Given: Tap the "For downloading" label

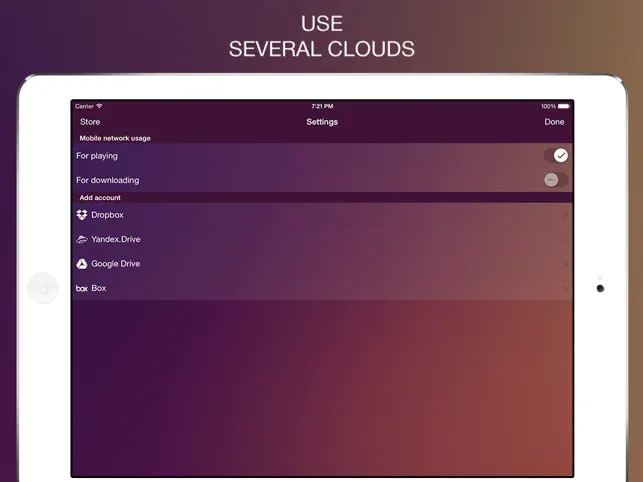Looking at the screenshot, I should 107,180.
